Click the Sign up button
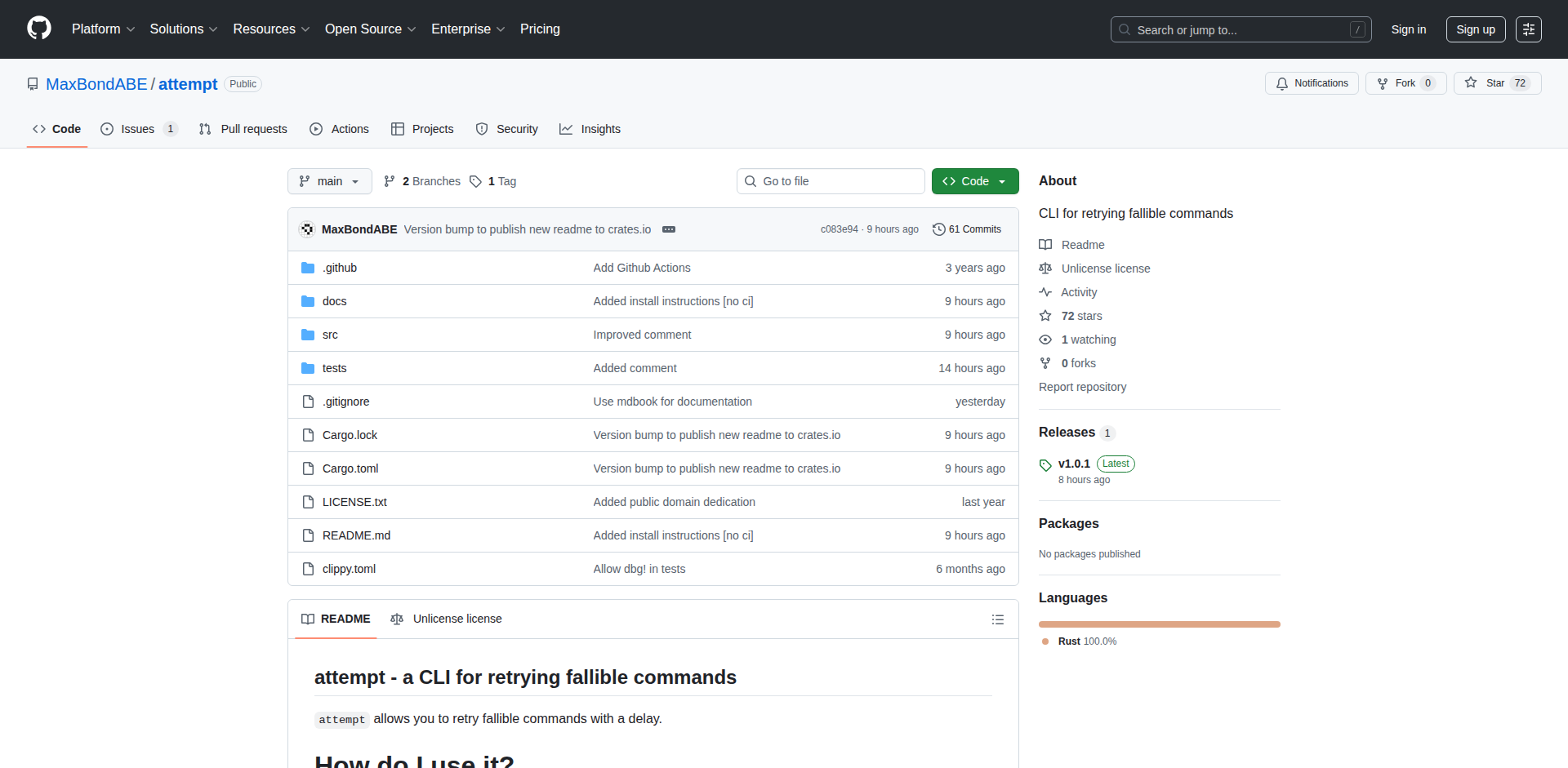Viewport: 1568px width, 768px height. [x=1476, y=29]
